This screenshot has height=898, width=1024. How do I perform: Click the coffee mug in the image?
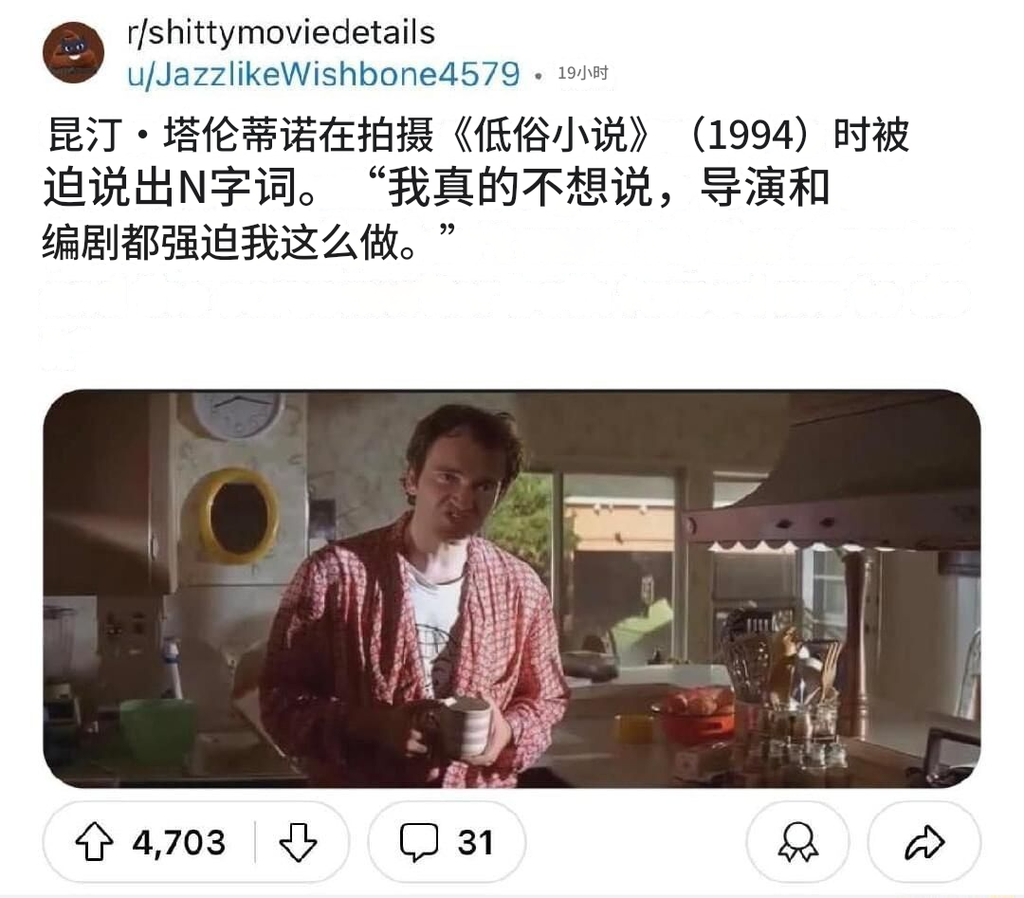point(468,726)
